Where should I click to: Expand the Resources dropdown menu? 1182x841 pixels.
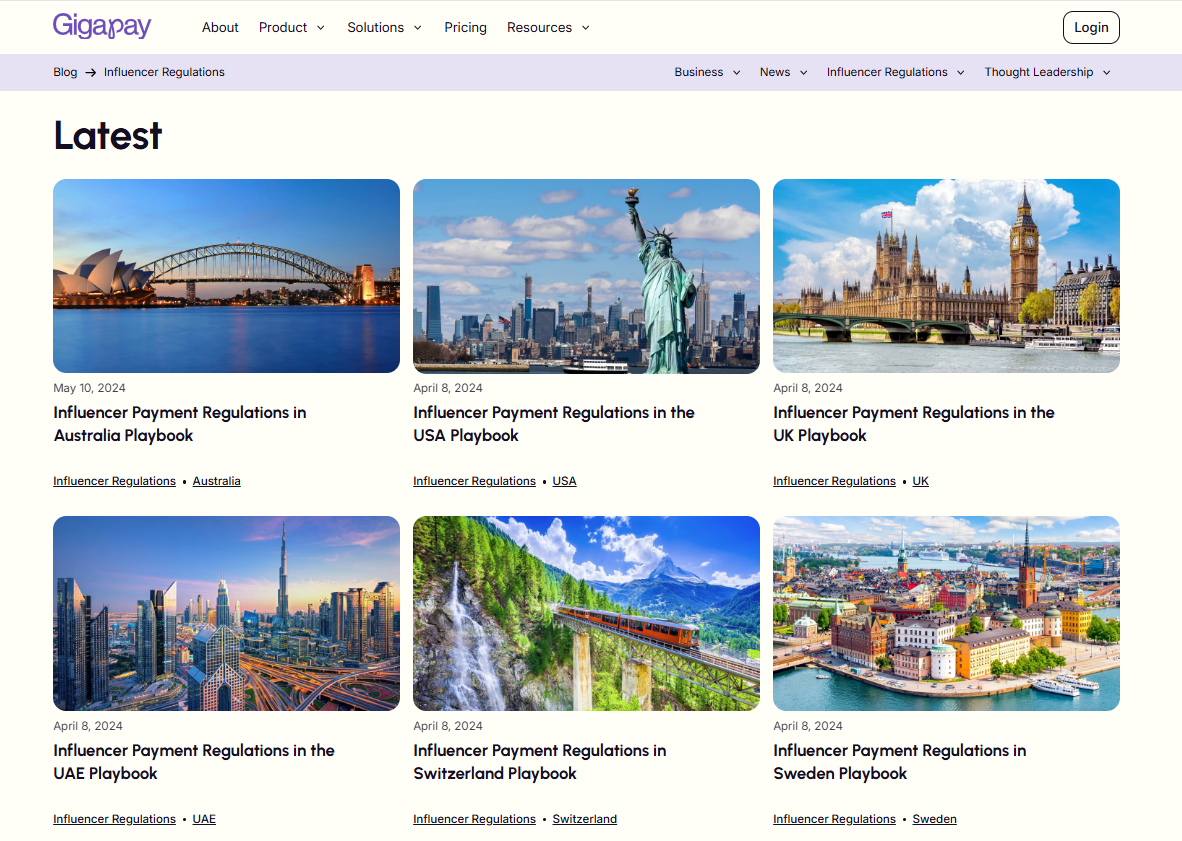click(x=548, y=27)
